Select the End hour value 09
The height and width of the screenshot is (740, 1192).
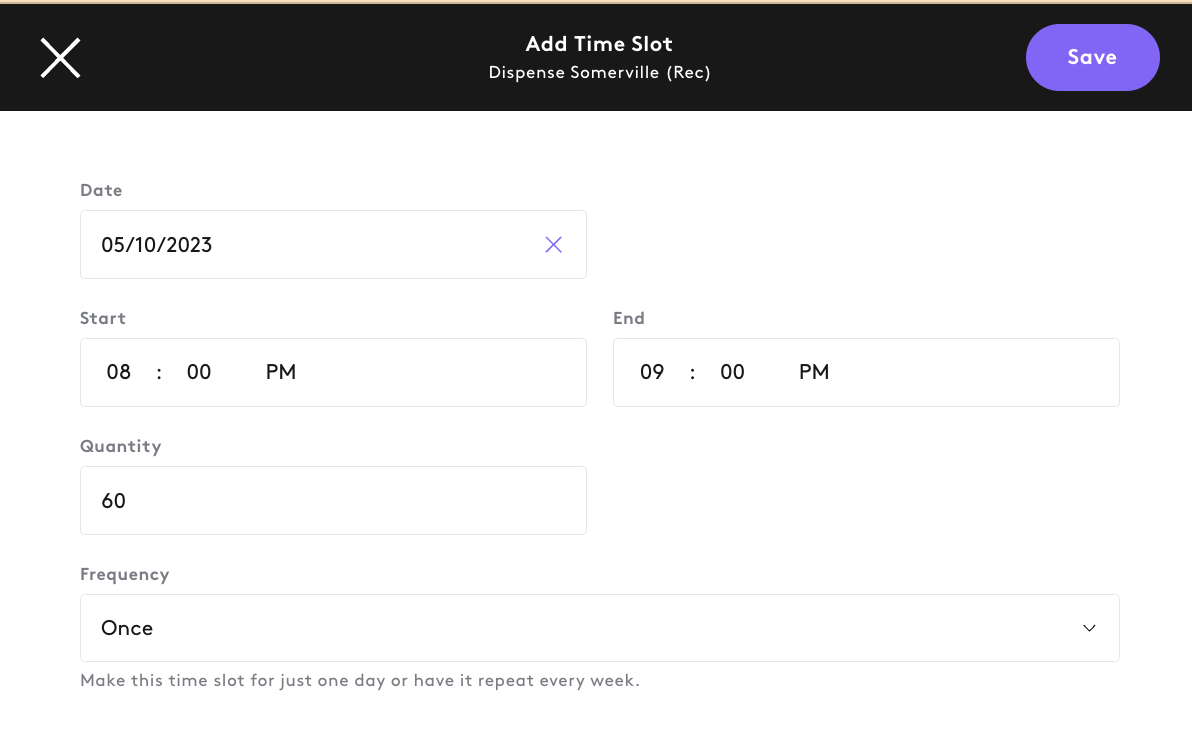652,372
